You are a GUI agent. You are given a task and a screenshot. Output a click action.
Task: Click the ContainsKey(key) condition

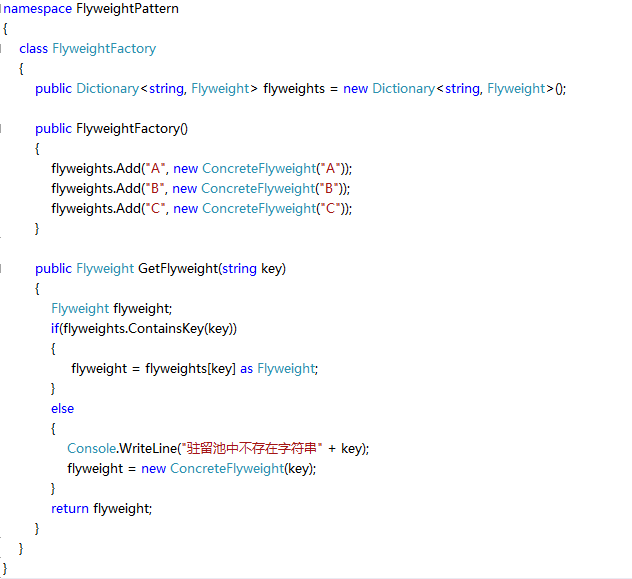pyautogui.click(x=182, y=329)
